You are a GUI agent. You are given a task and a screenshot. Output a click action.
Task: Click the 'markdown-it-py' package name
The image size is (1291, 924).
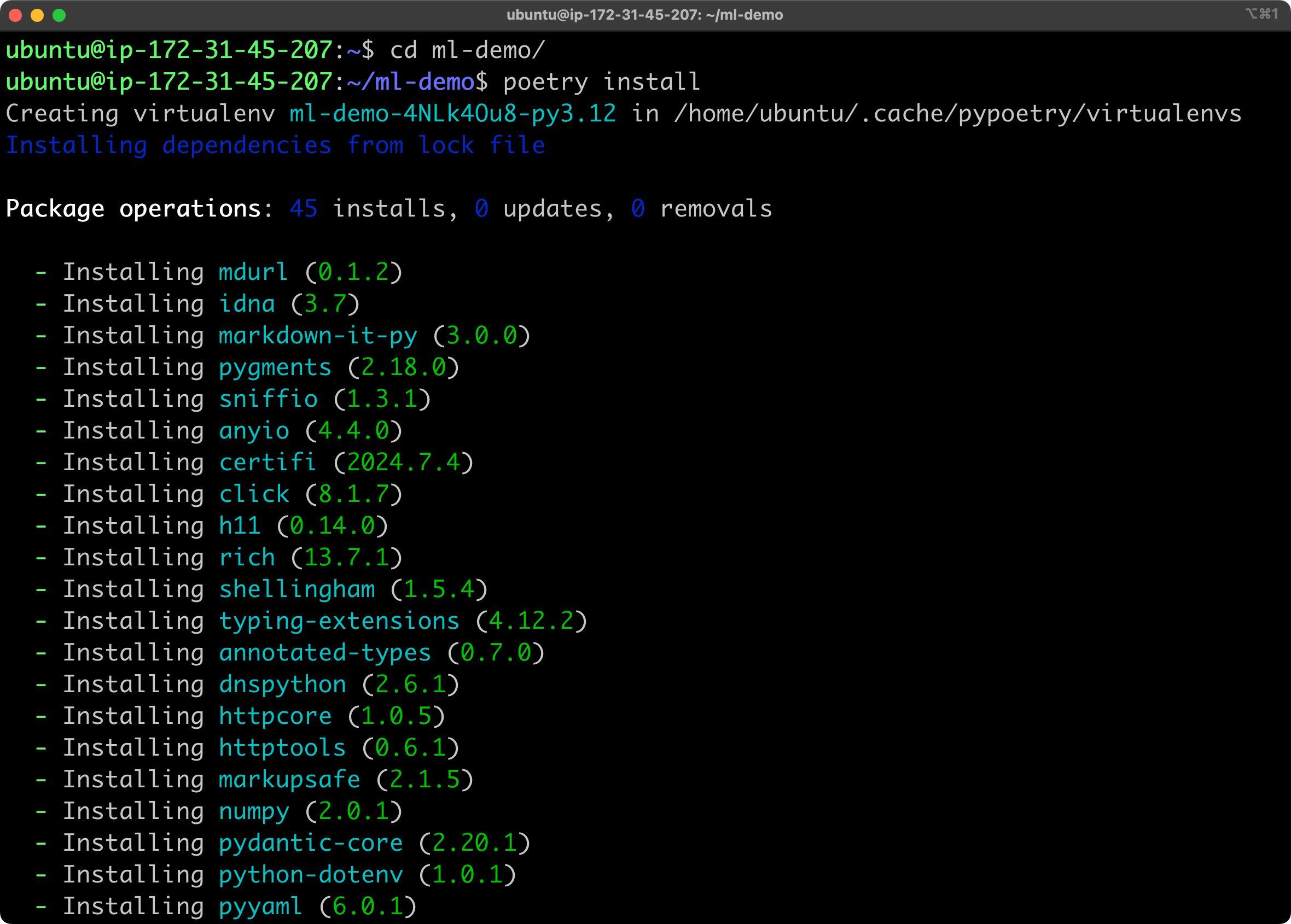tap(318, 336)
